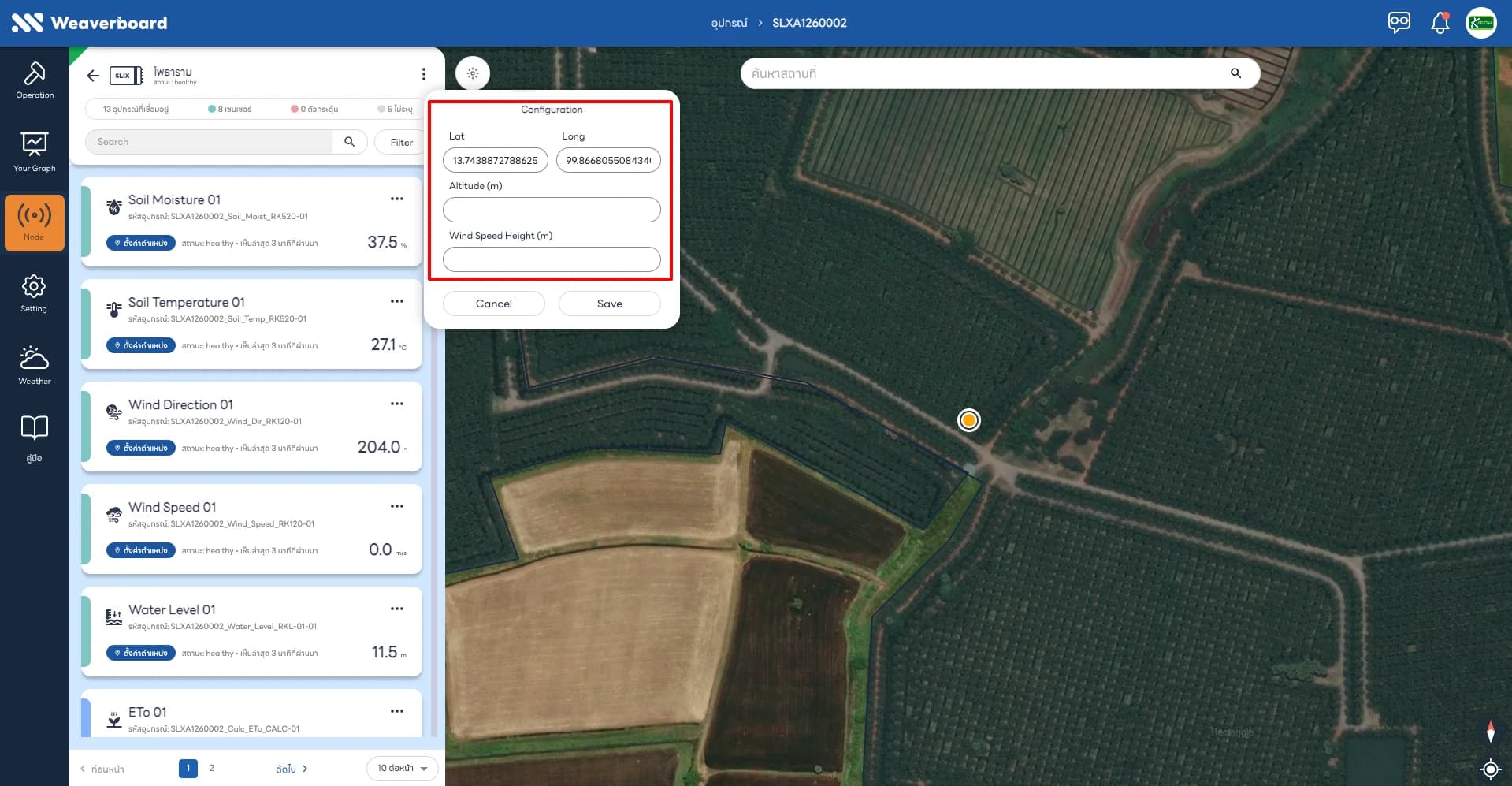Viewport: 1512px width, 786px height.
Task: Click the Weaverboard logo
Action: tap(89, 23)
